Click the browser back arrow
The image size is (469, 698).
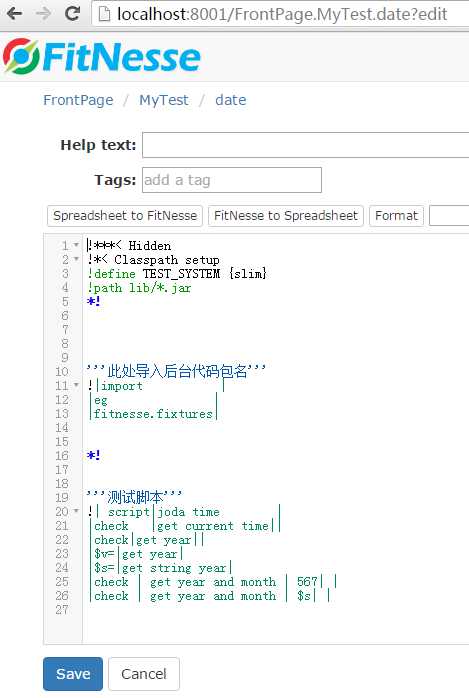14,14
